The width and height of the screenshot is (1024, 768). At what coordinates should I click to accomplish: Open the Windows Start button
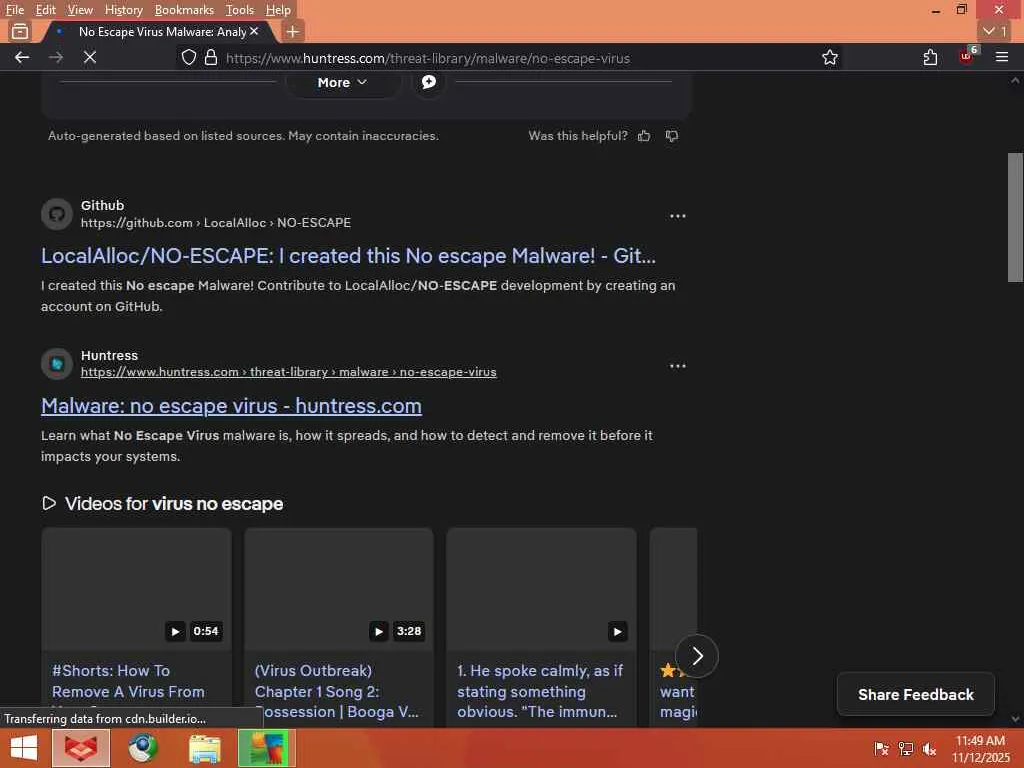tap(24, 748)
